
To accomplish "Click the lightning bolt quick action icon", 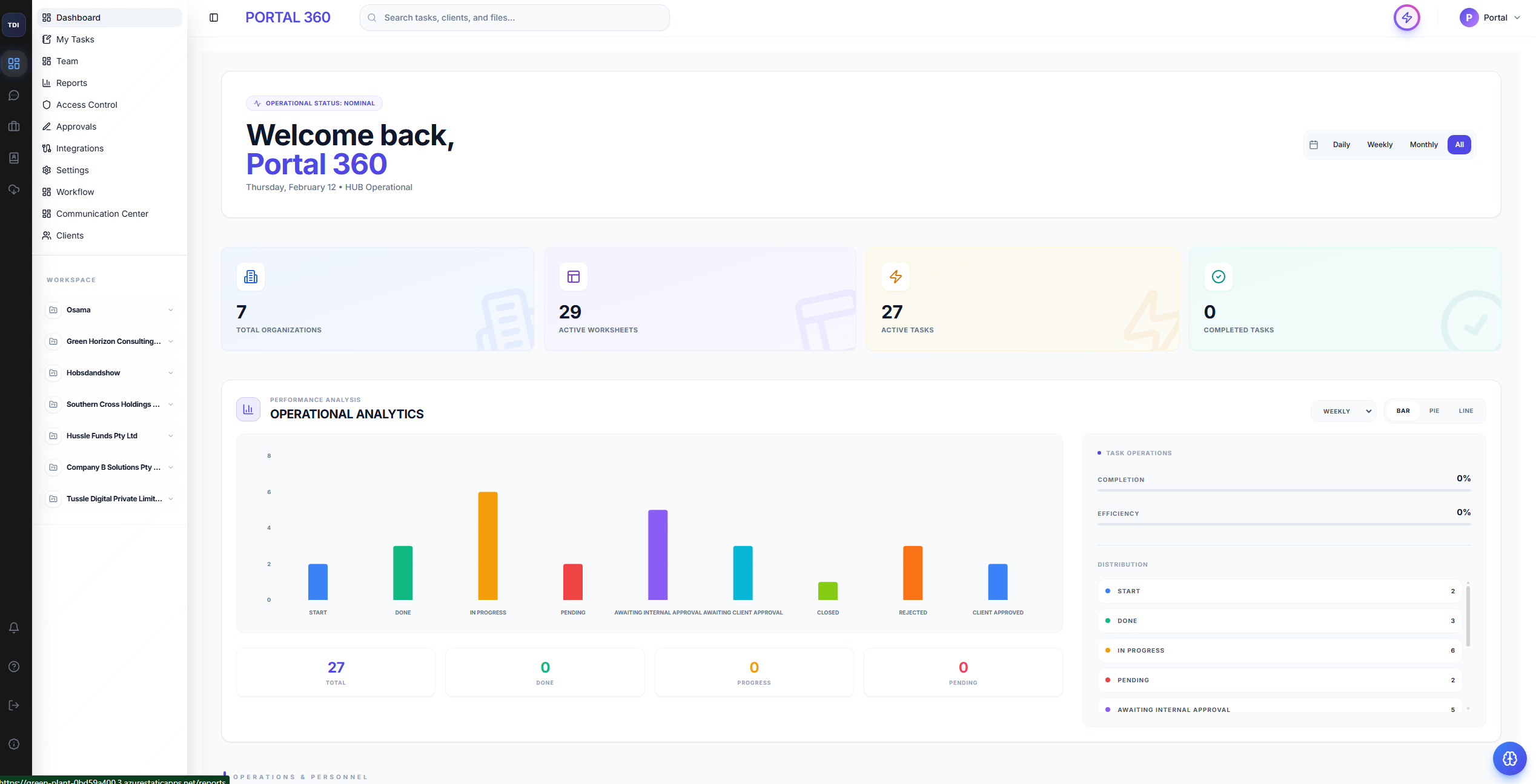I will tap(1407, 18).
